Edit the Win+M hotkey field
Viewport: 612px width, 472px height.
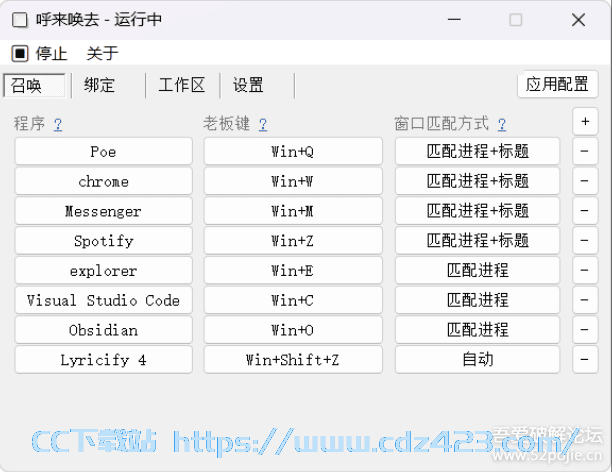click(293, 211)
